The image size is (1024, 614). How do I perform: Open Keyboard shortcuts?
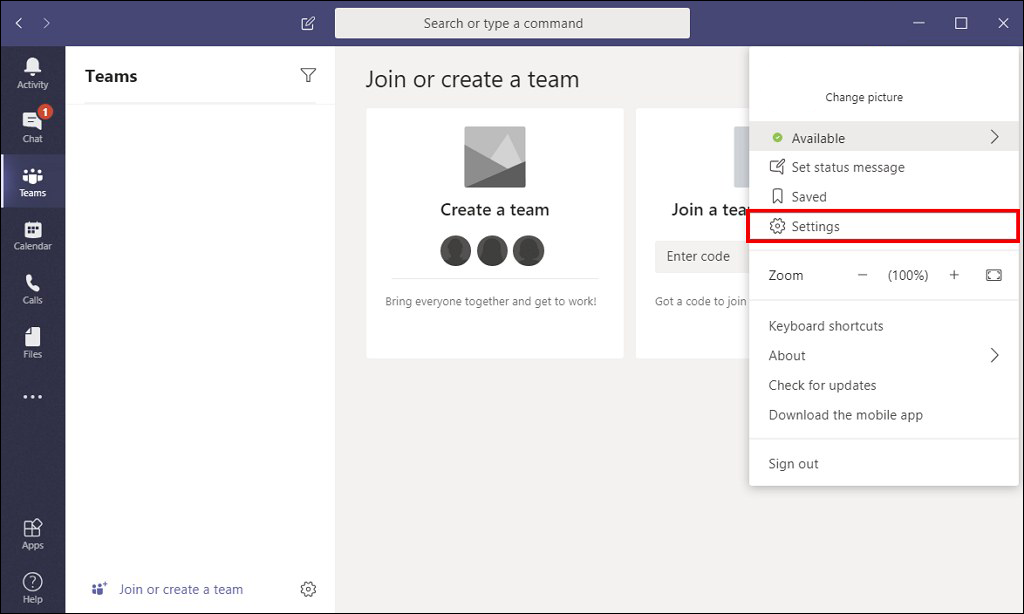coord(825,326)
